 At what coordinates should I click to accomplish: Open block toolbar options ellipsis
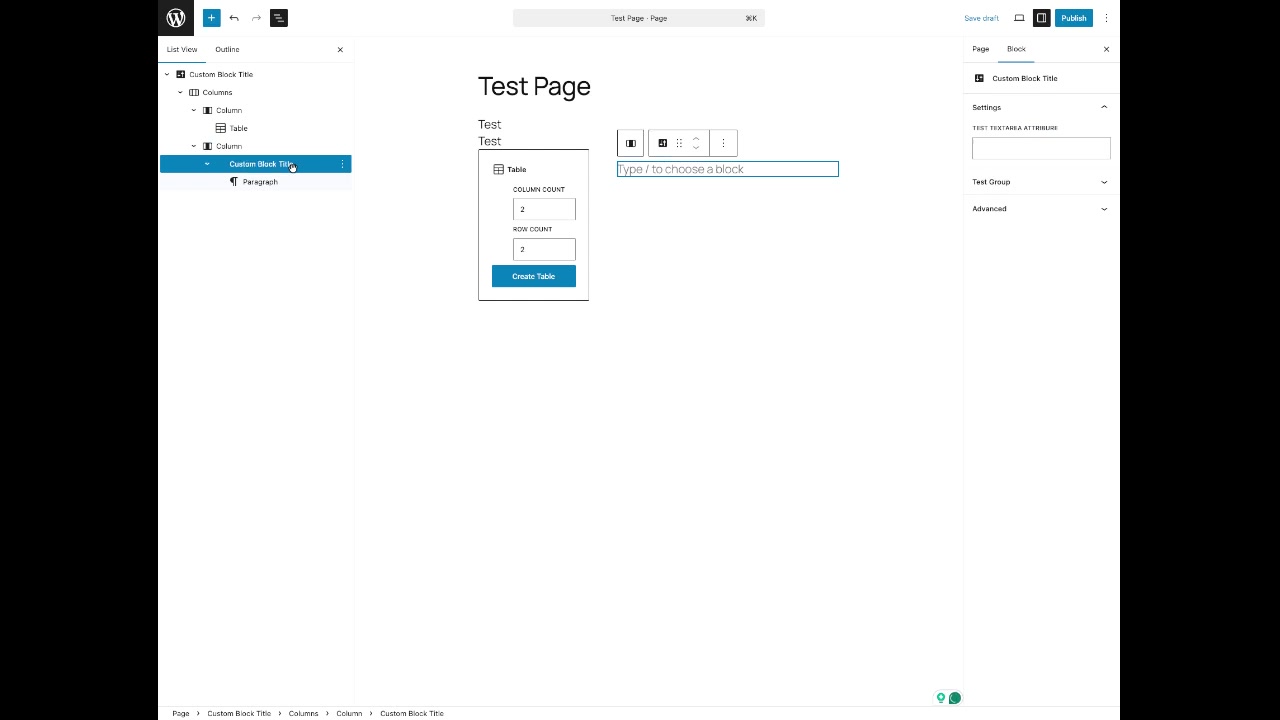click(x=723, y=143)
